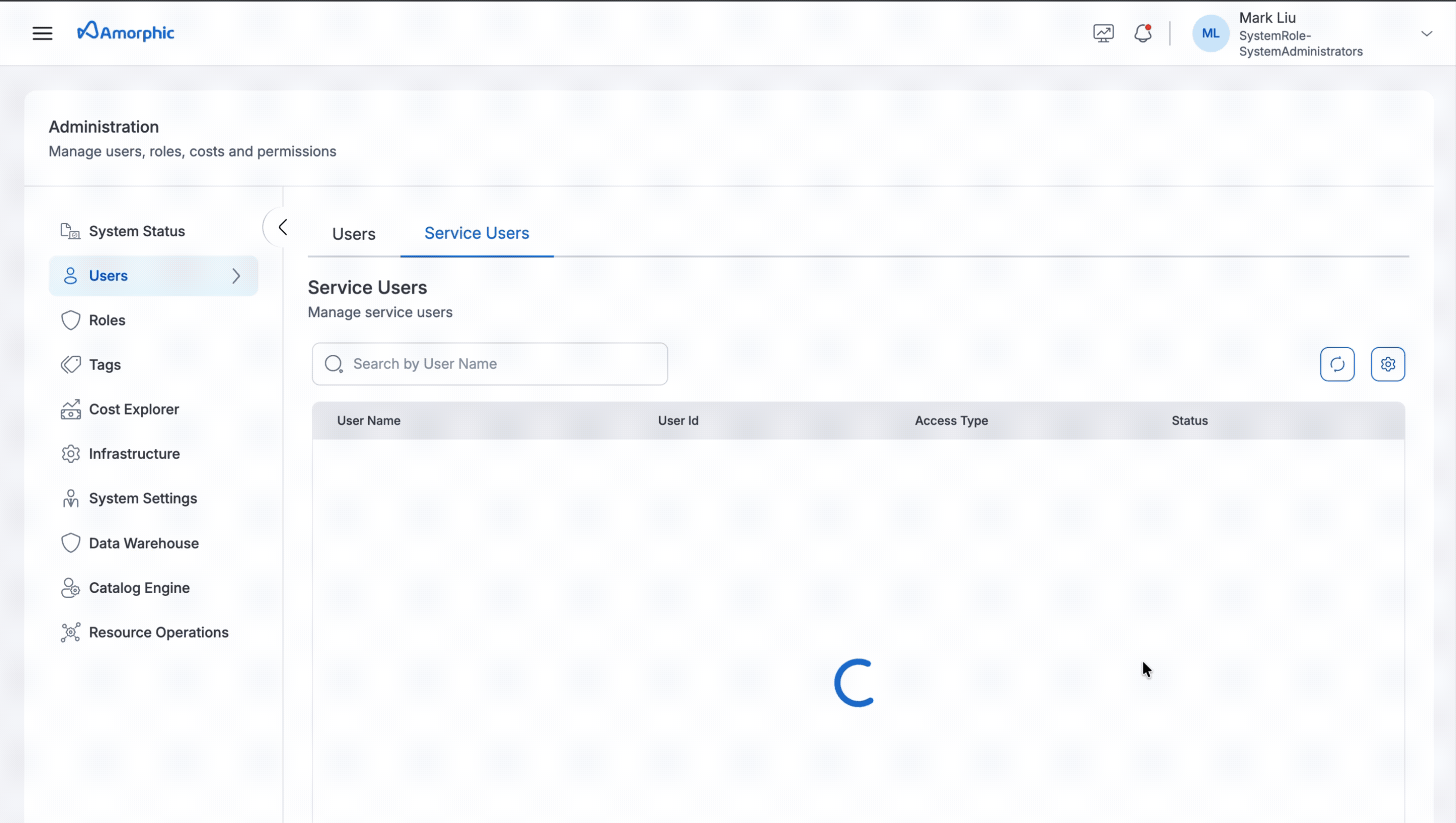
Task: Open the monitor chart icon in header
Action: pos(1103,33)
